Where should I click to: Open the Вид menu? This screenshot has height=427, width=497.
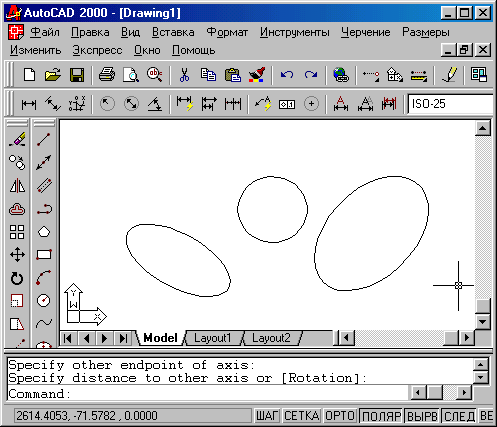coord(130,32)
